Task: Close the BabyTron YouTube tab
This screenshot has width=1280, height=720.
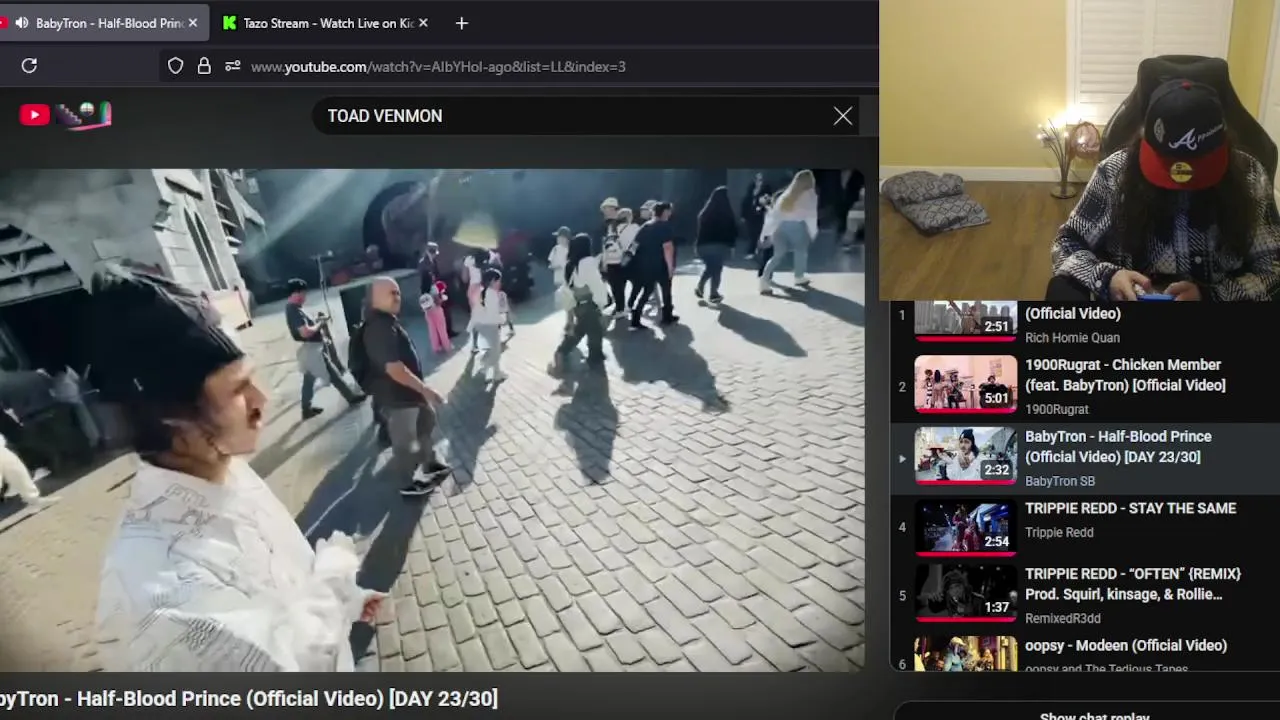Action: click(193, 23)
